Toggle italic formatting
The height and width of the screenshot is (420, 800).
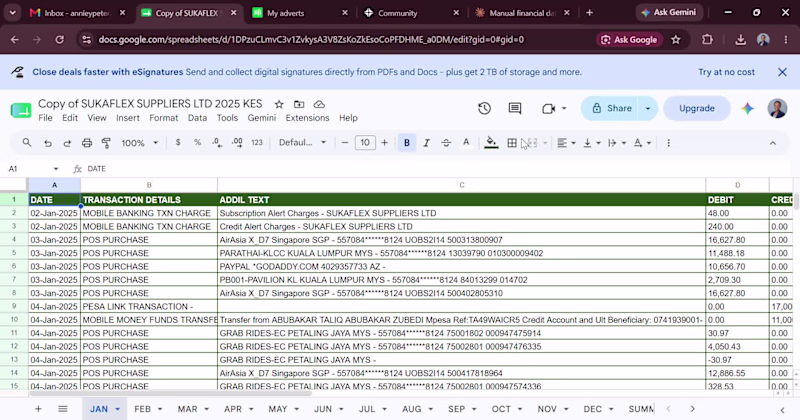pos(426,143)
